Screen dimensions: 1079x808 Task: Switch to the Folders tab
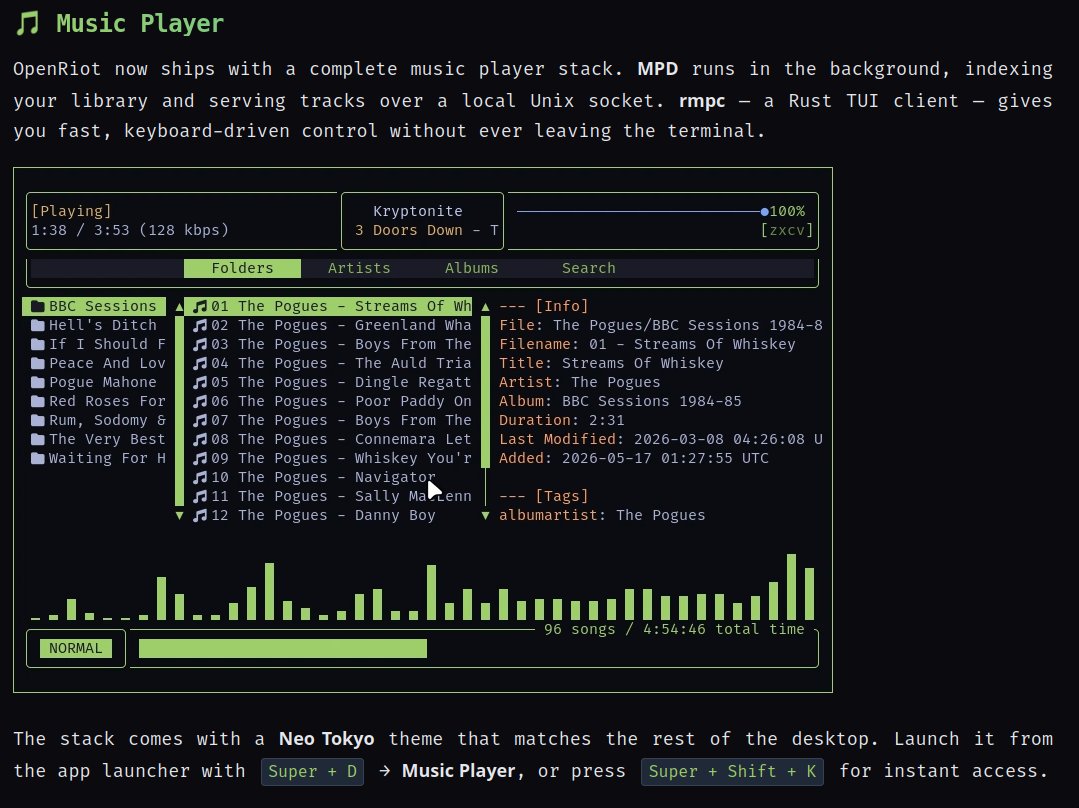click(242, 268)
